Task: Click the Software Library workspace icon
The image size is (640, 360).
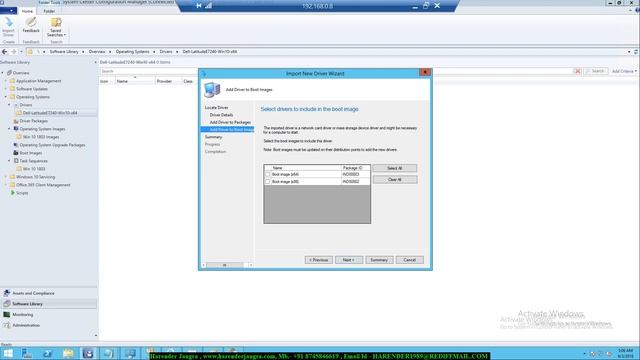Action: (7, 304)
